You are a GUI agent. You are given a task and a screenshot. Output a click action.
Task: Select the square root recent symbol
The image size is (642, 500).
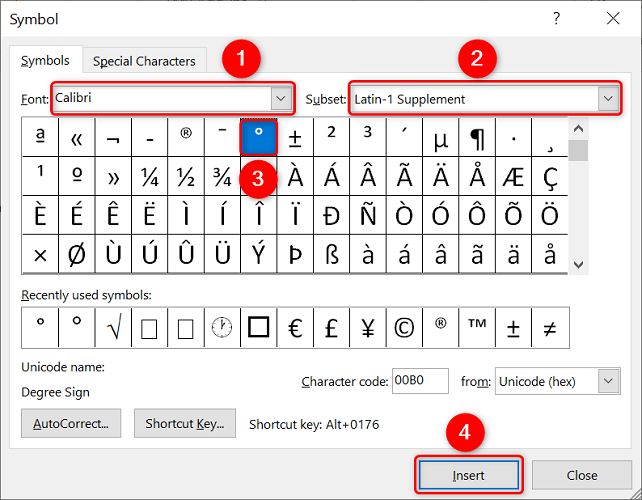(112, 327)
